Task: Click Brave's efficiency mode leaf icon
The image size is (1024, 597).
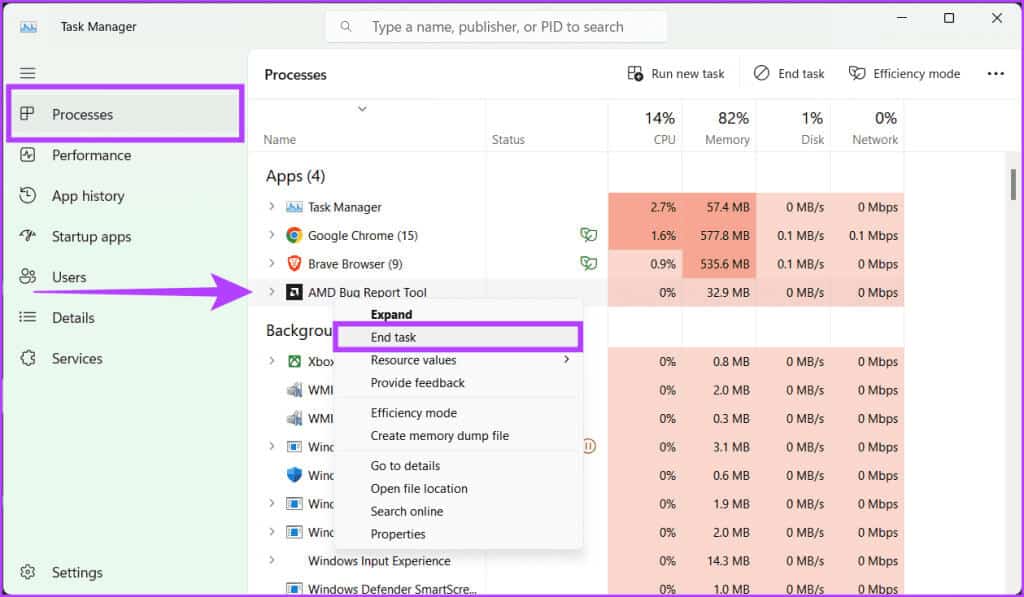Action: point(588,263)
